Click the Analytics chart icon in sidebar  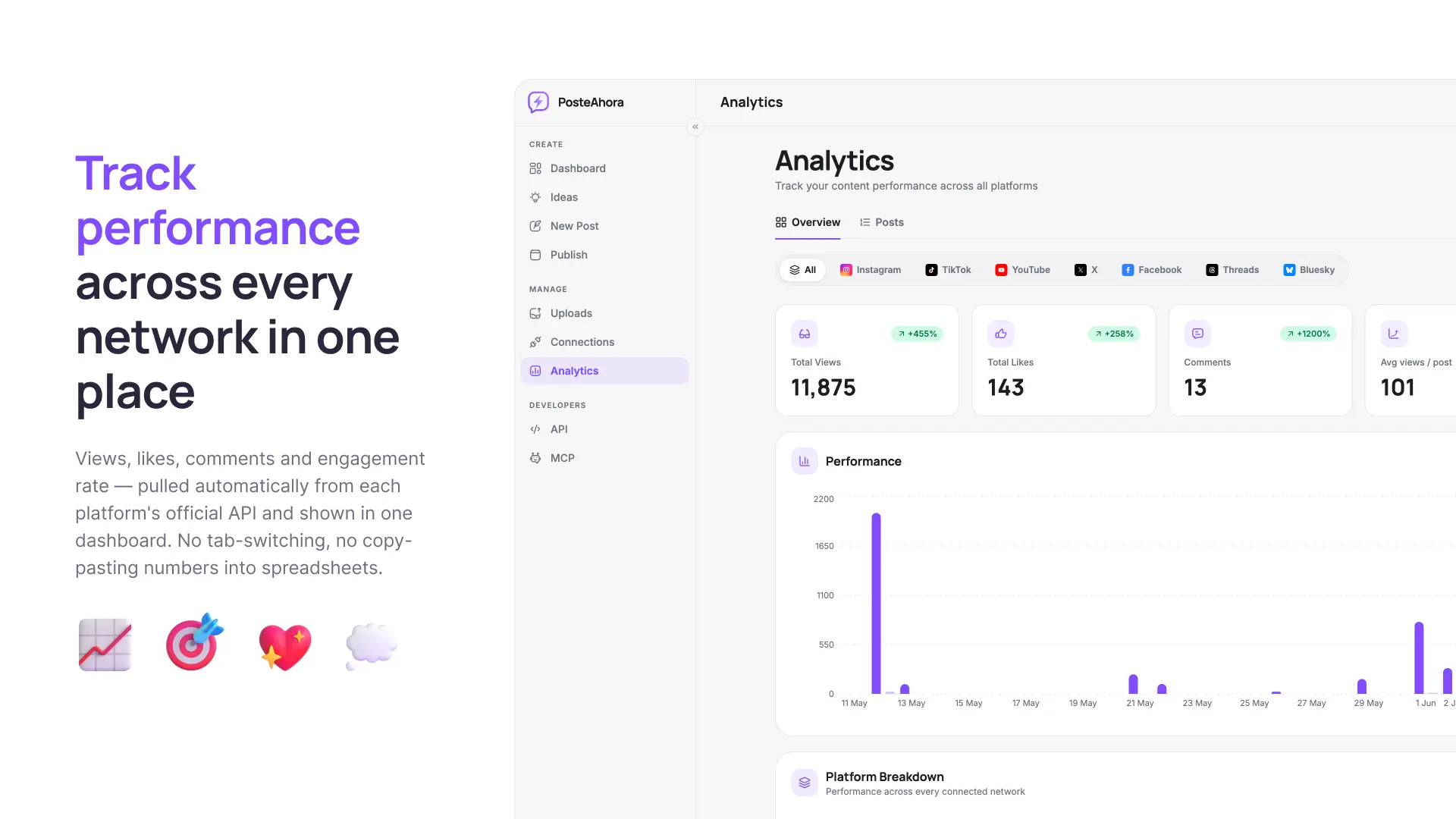click(535, 371)
